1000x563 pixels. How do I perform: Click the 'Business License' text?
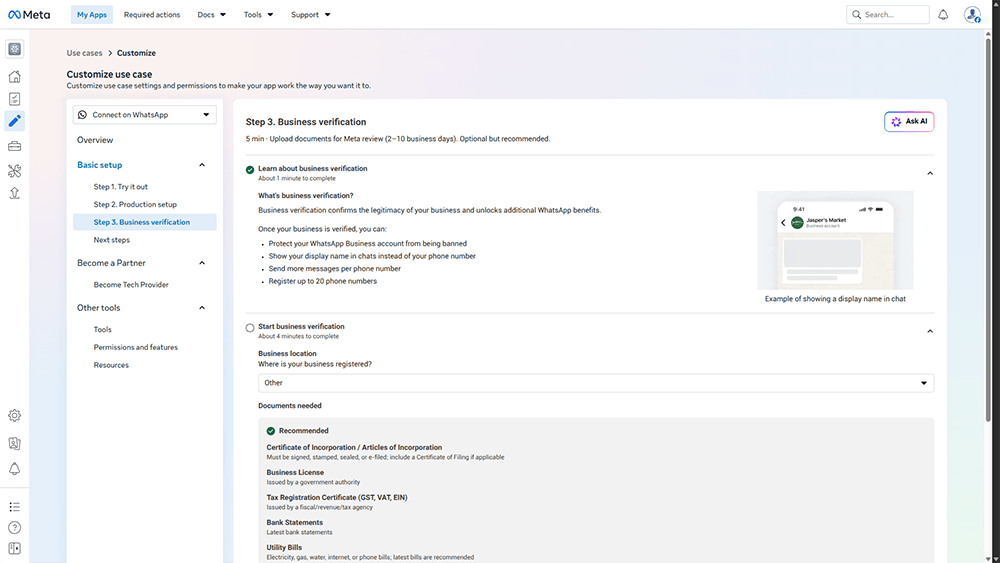click(x=295, y=472)
